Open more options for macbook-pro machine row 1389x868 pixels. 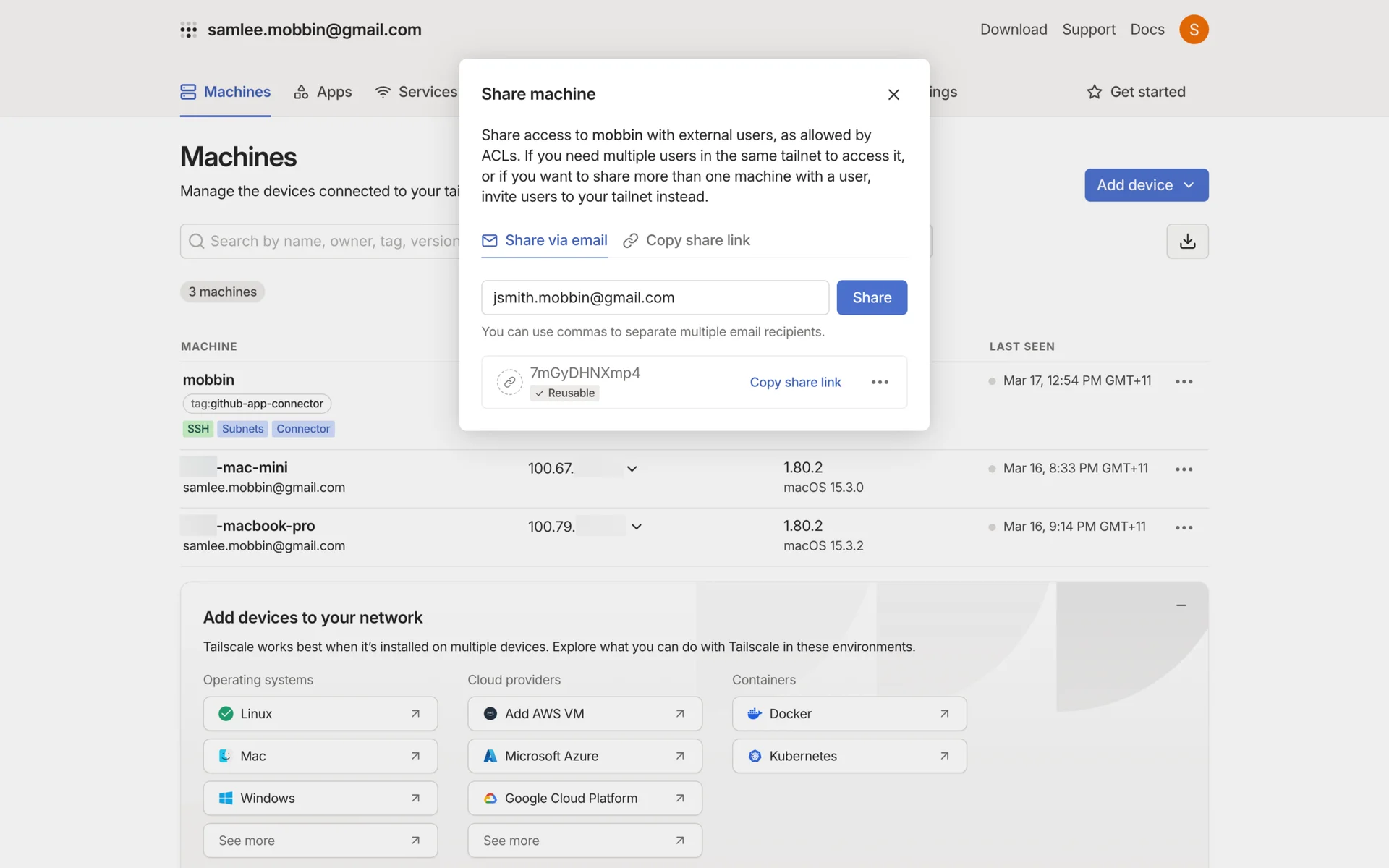[x=1184, y=527]
